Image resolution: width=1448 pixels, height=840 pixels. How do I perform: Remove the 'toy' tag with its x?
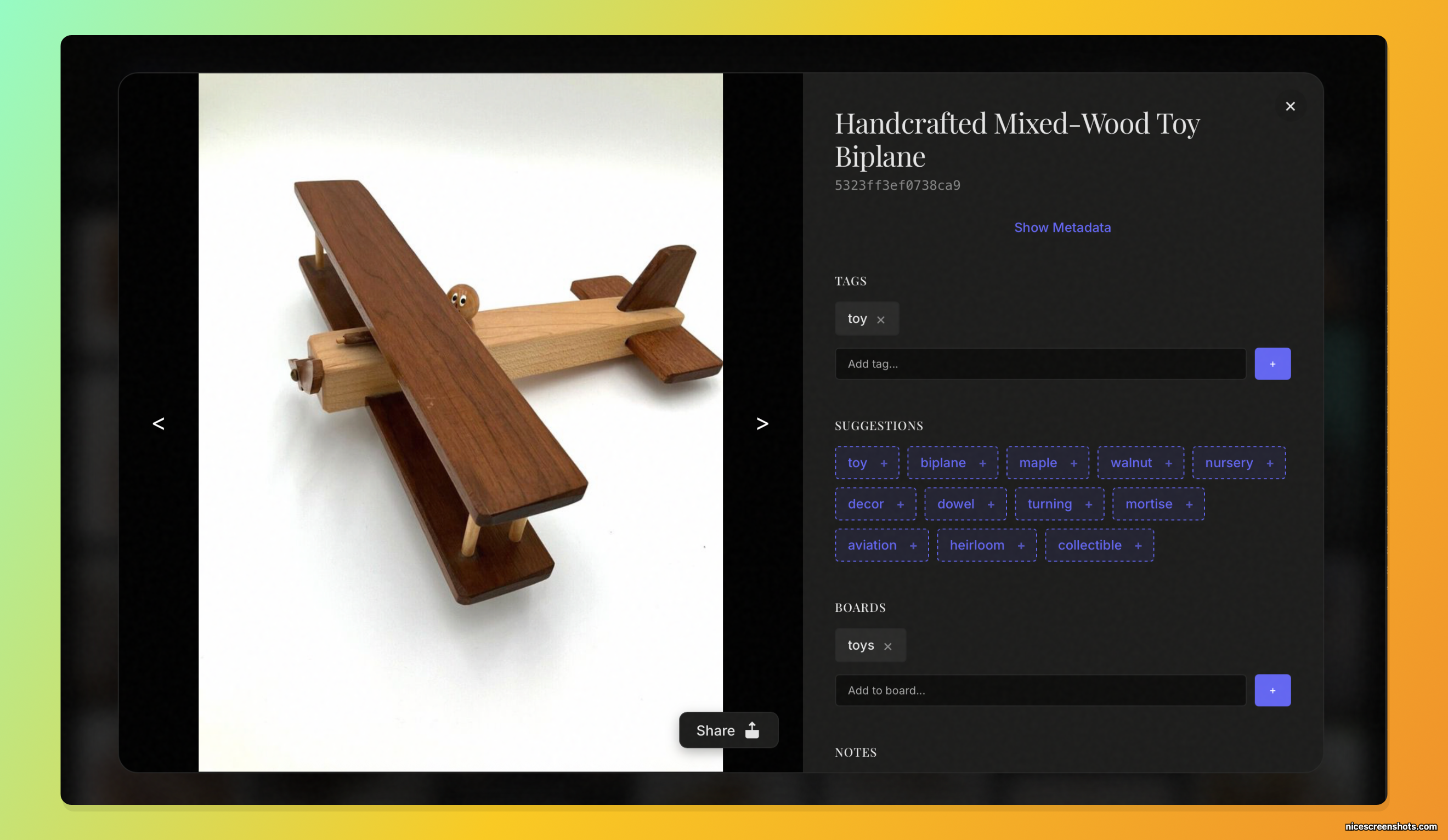tap(880, 320)
